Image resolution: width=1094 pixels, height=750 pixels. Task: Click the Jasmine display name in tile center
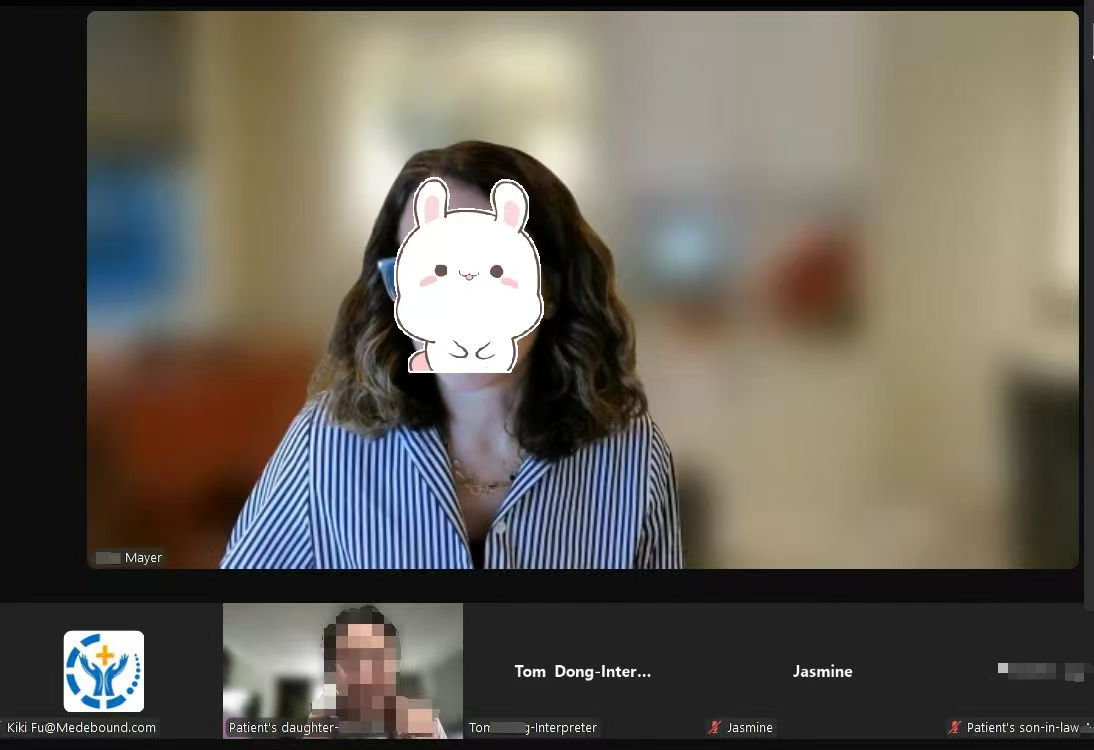[x=822, y=671]
